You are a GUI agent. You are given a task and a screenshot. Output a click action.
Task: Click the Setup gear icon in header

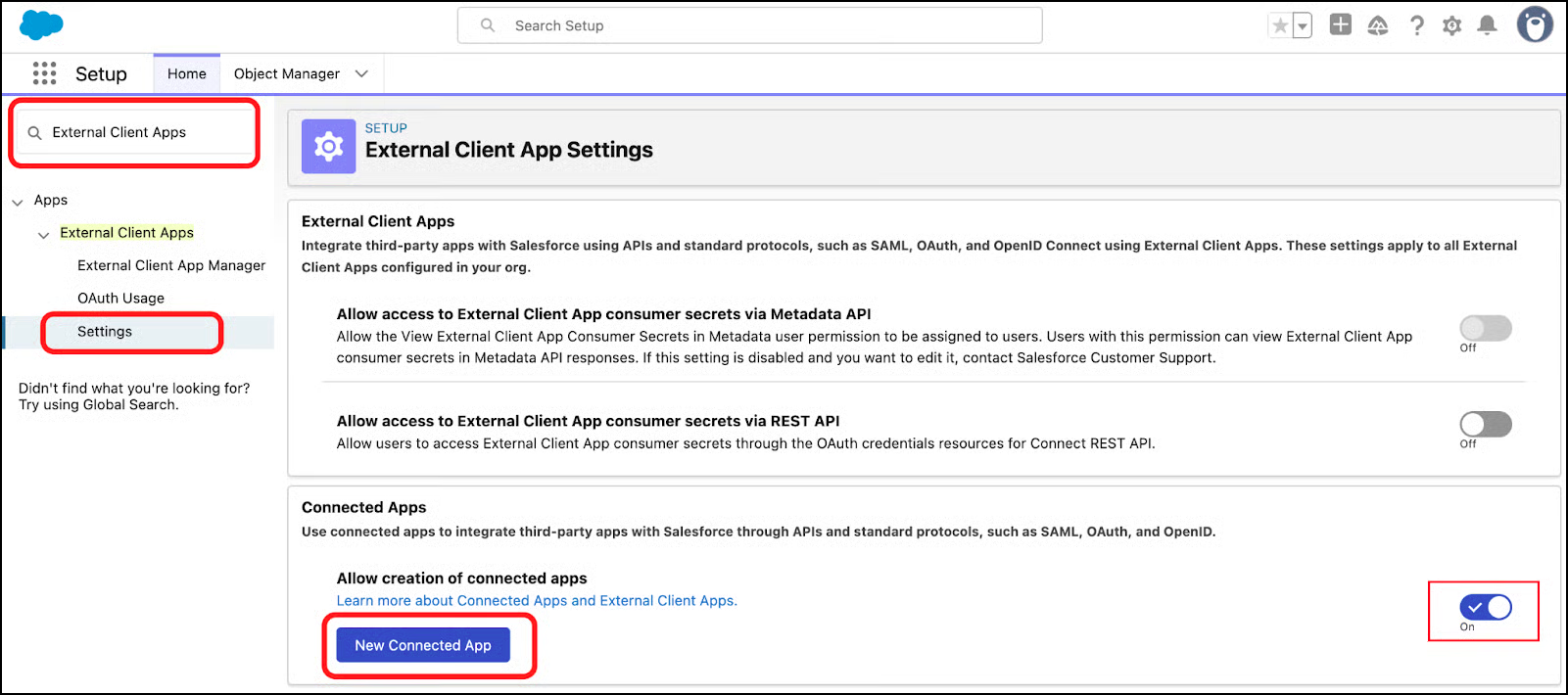coord(1451,26)
